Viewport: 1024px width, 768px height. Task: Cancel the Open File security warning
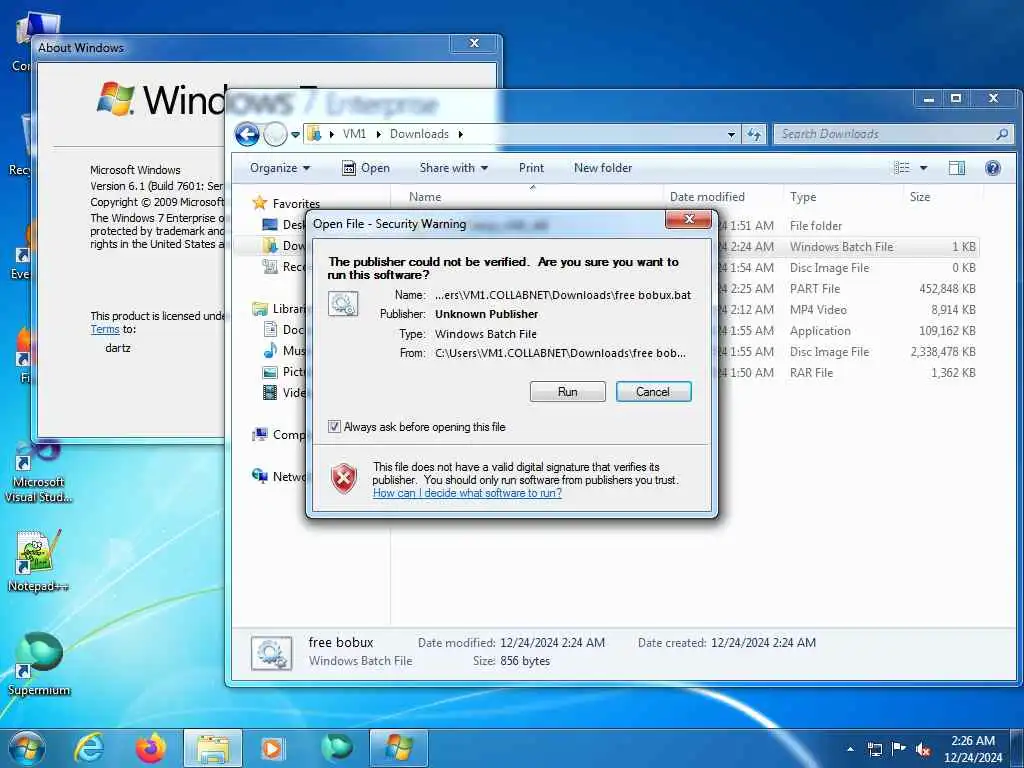point(653,392)
